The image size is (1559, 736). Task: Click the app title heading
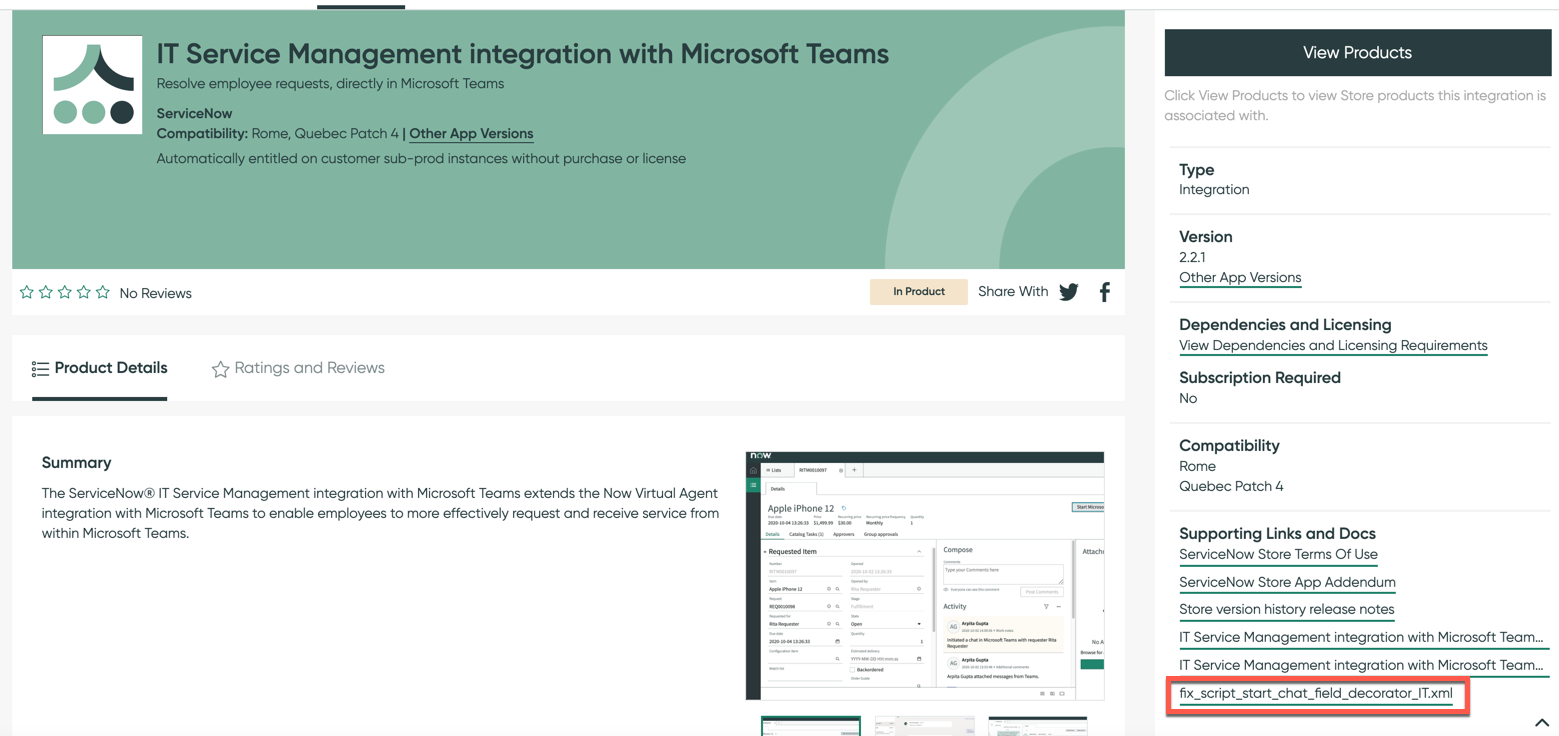tap(523, 54)
